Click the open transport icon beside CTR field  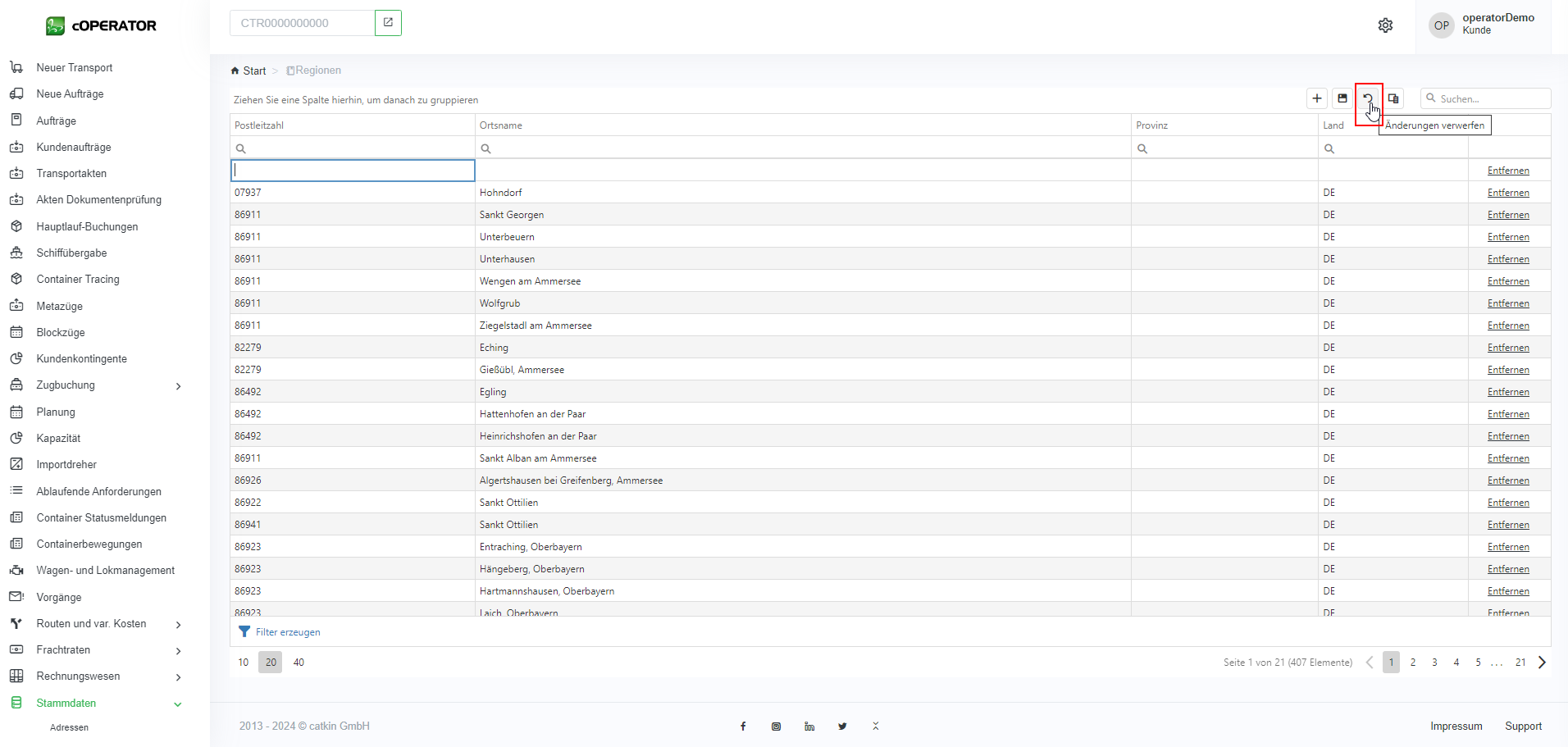pyautogui.click(x=388, y=23)
